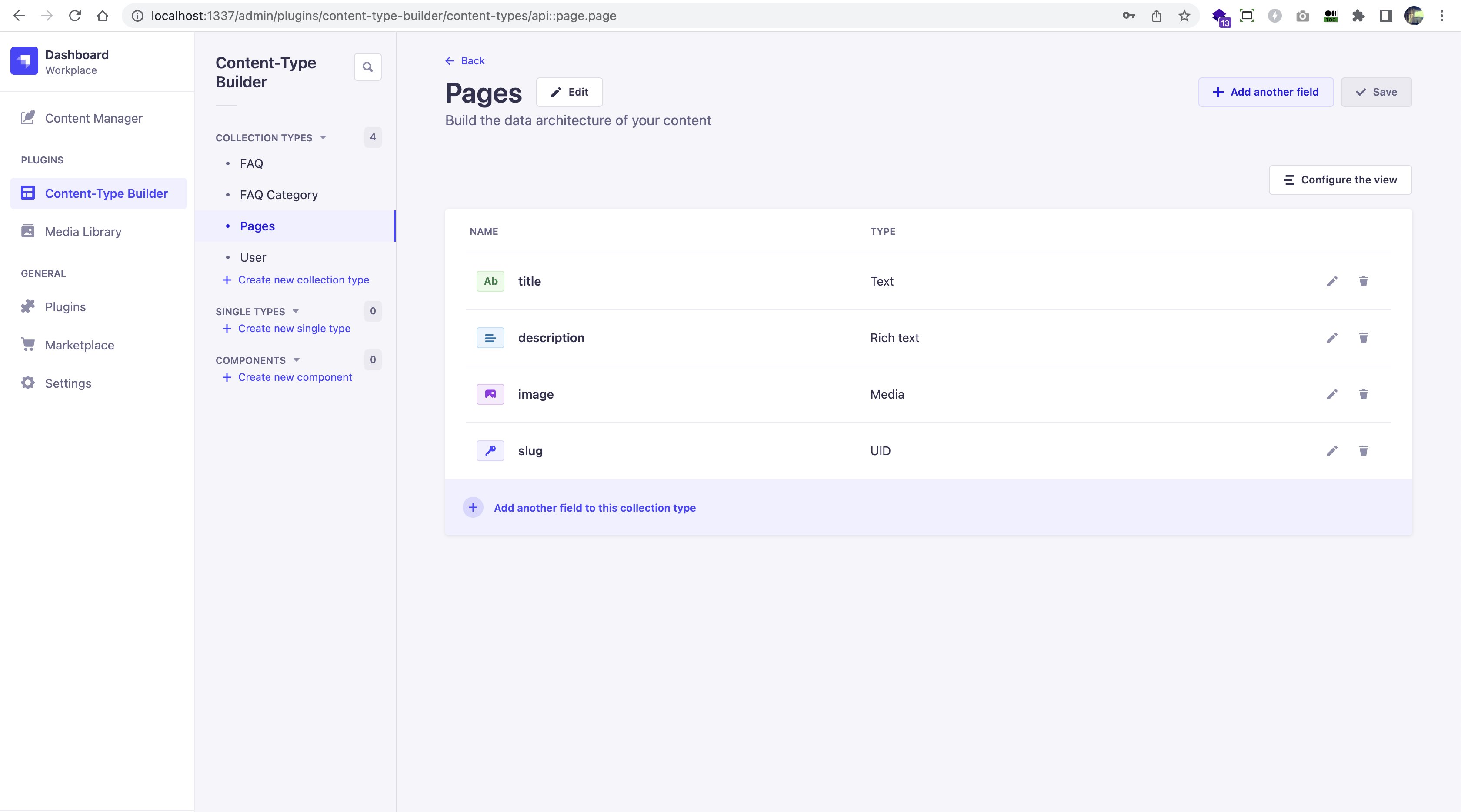This screenshot has height=812, width=1461.
Task: Click Add another field to this collection type
Action: pos(594,508)
